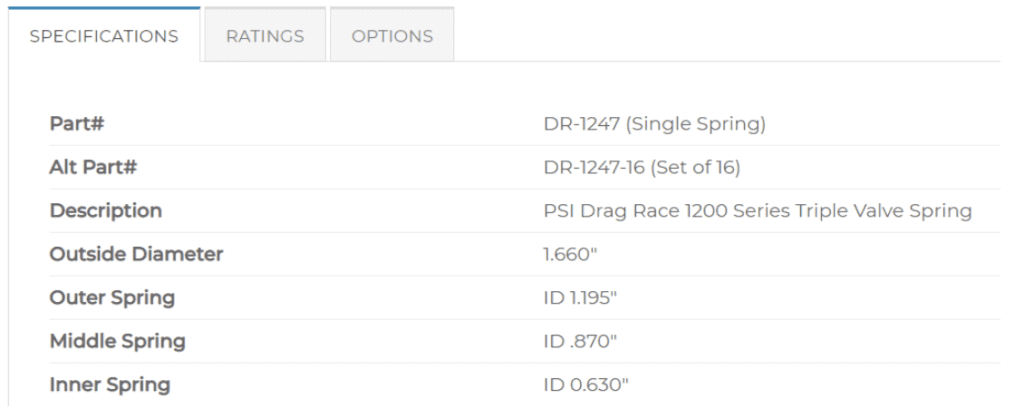
Task: Click the ID 1.195" outer spring value
Action: pyautogui.click(x=580, y=298)
